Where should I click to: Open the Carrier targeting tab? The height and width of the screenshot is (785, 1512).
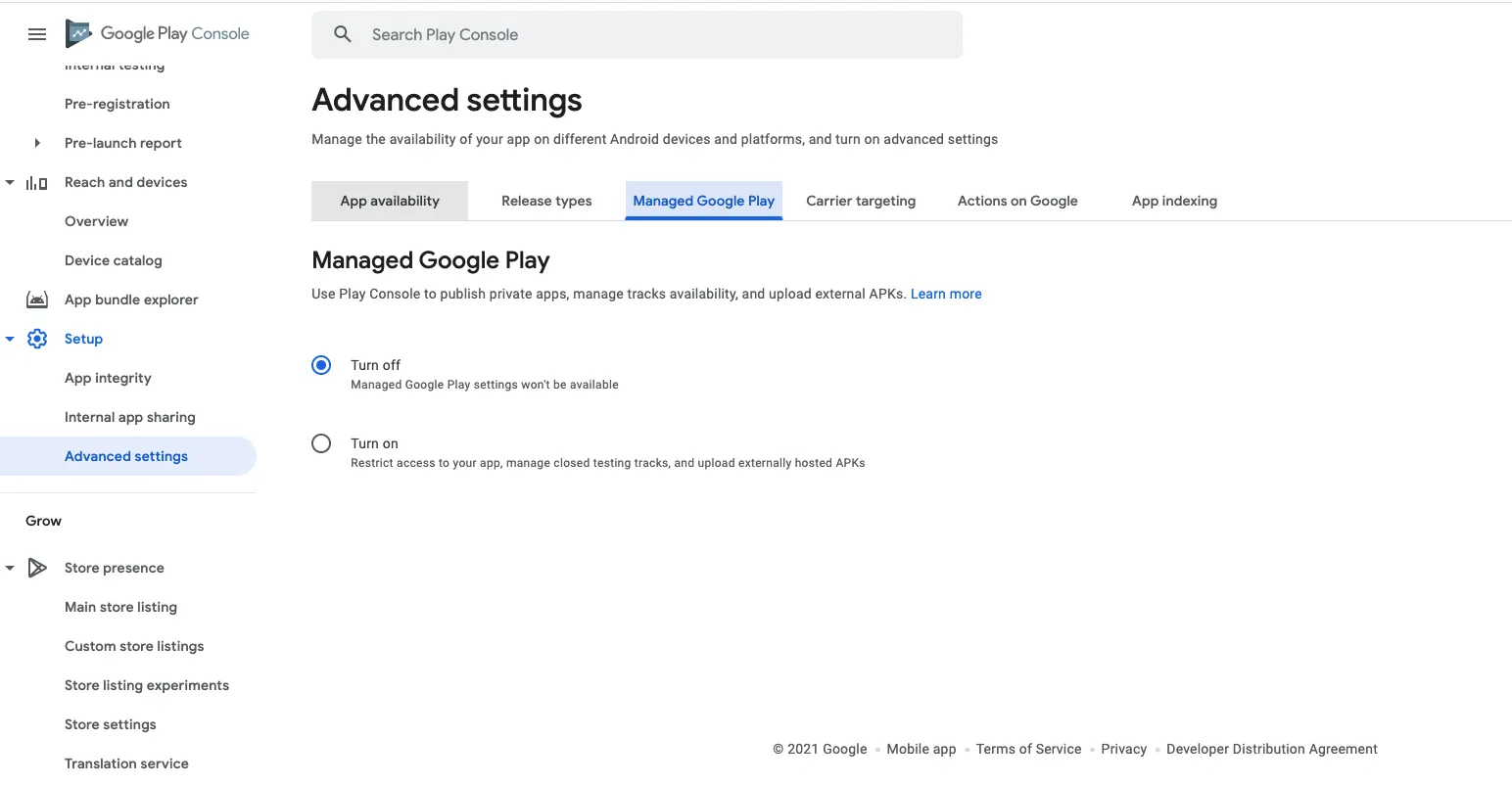click(x=861, y=201)
